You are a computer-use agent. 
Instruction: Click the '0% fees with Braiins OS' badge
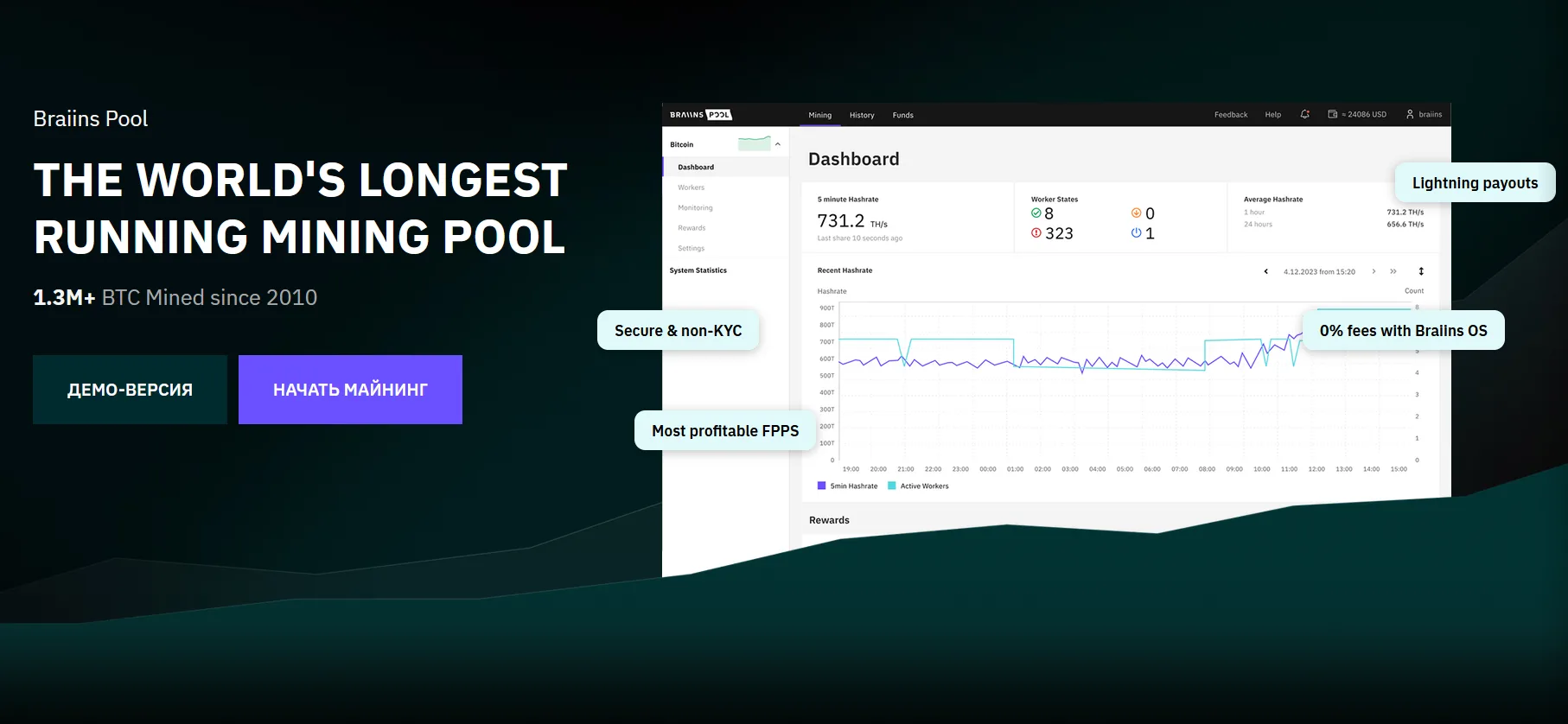(1403, 330)
